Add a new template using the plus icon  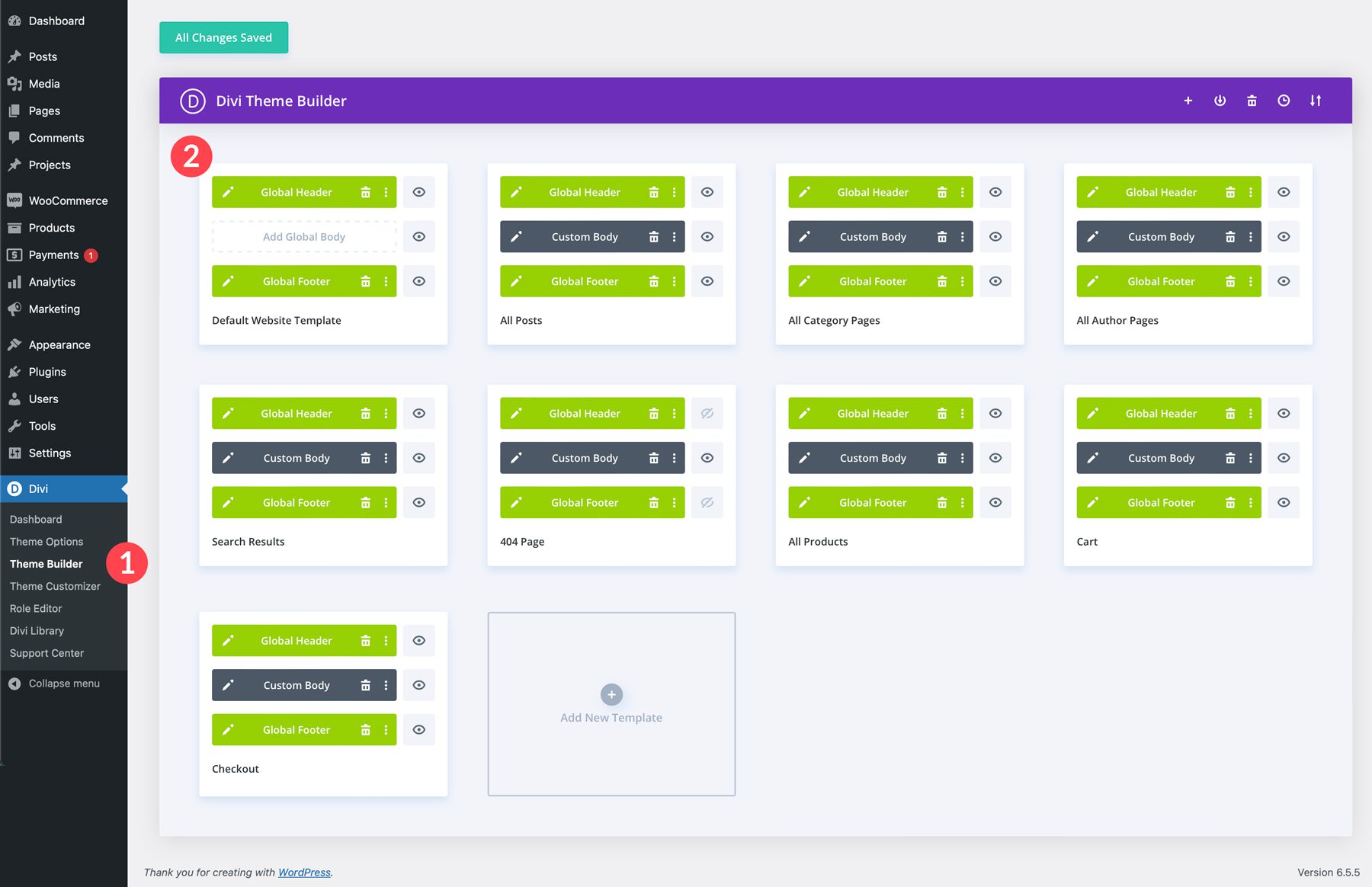tap(1188, 100)
